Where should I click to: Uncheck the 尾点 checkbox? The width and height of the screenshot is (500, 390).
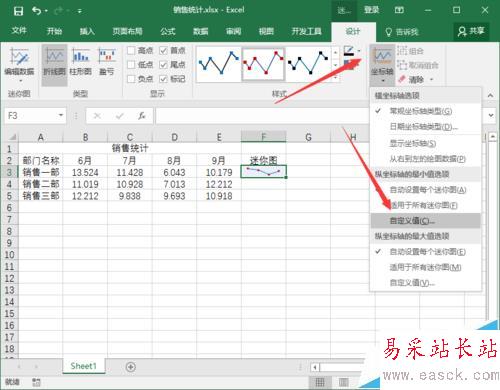[163, 65]
